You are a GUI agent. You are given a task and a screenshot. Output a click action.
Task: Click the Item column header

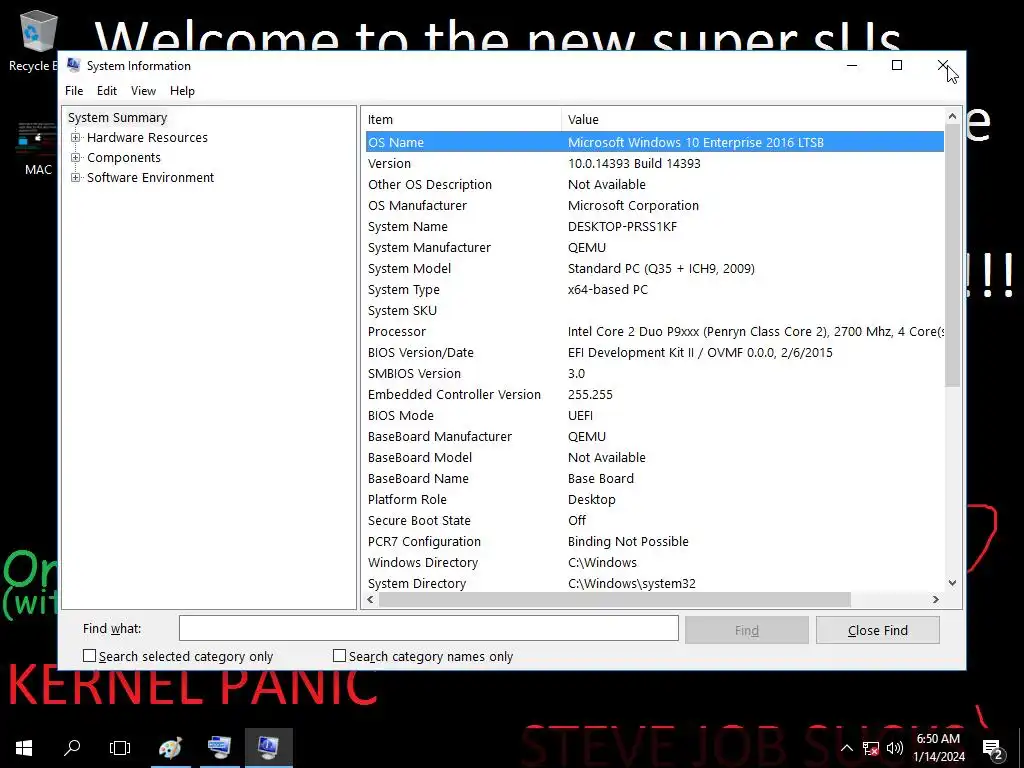462,120
